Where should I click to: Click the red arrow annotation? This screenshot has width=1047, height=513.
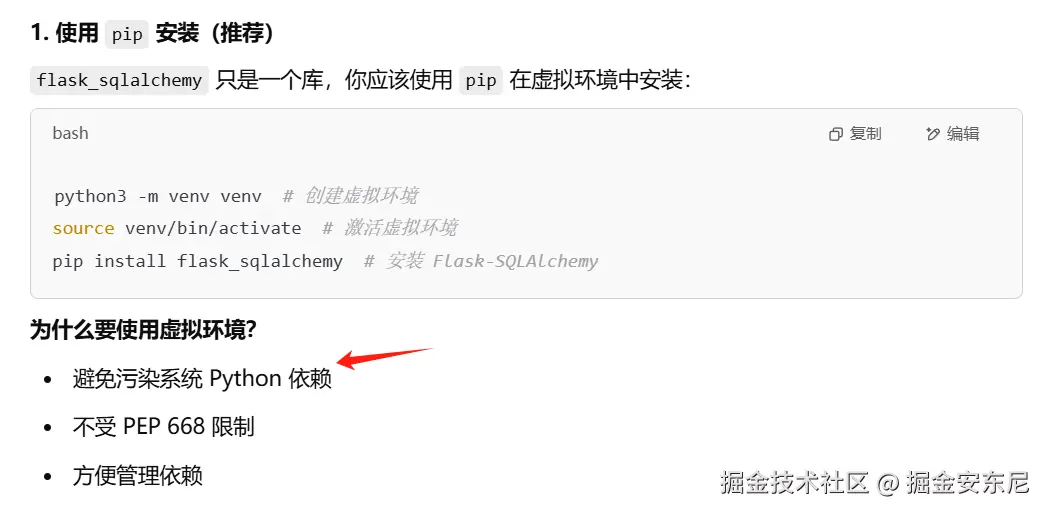[385, 357]
